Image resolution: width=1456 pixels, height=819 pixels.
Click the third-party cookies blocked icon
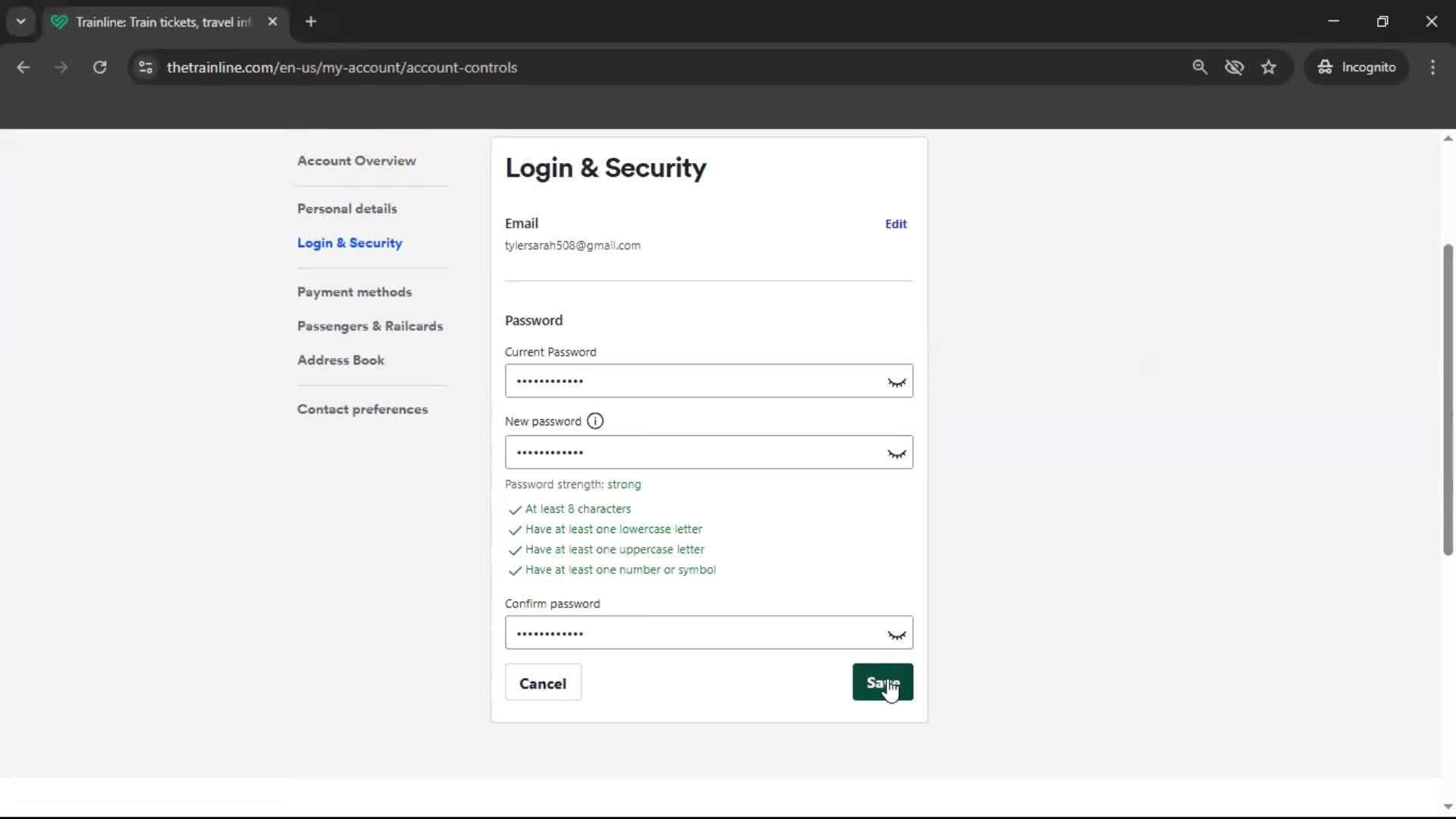[1235, 67]
